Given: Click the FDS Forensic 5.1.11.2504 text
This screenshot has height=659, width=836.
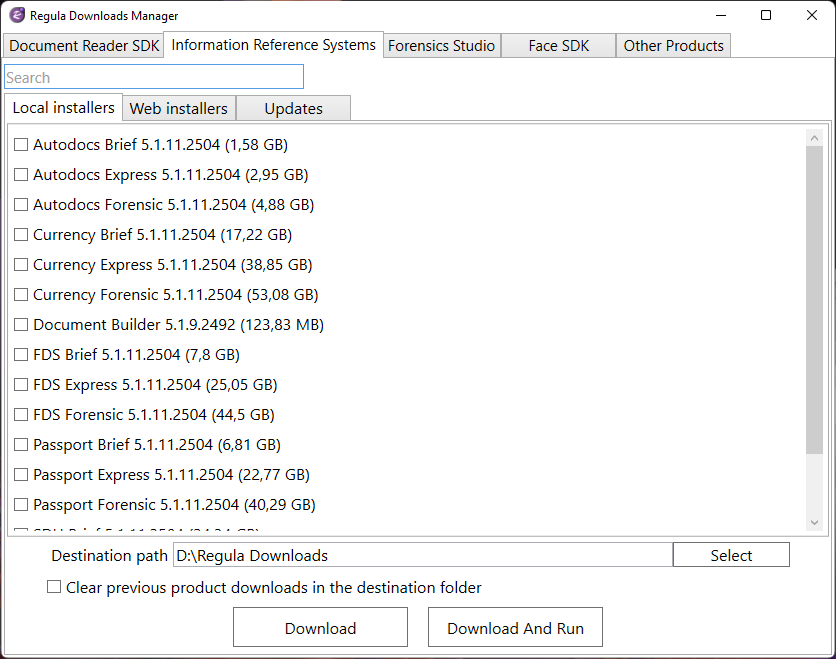Looking at the screenshot, I should click(154, 414).
